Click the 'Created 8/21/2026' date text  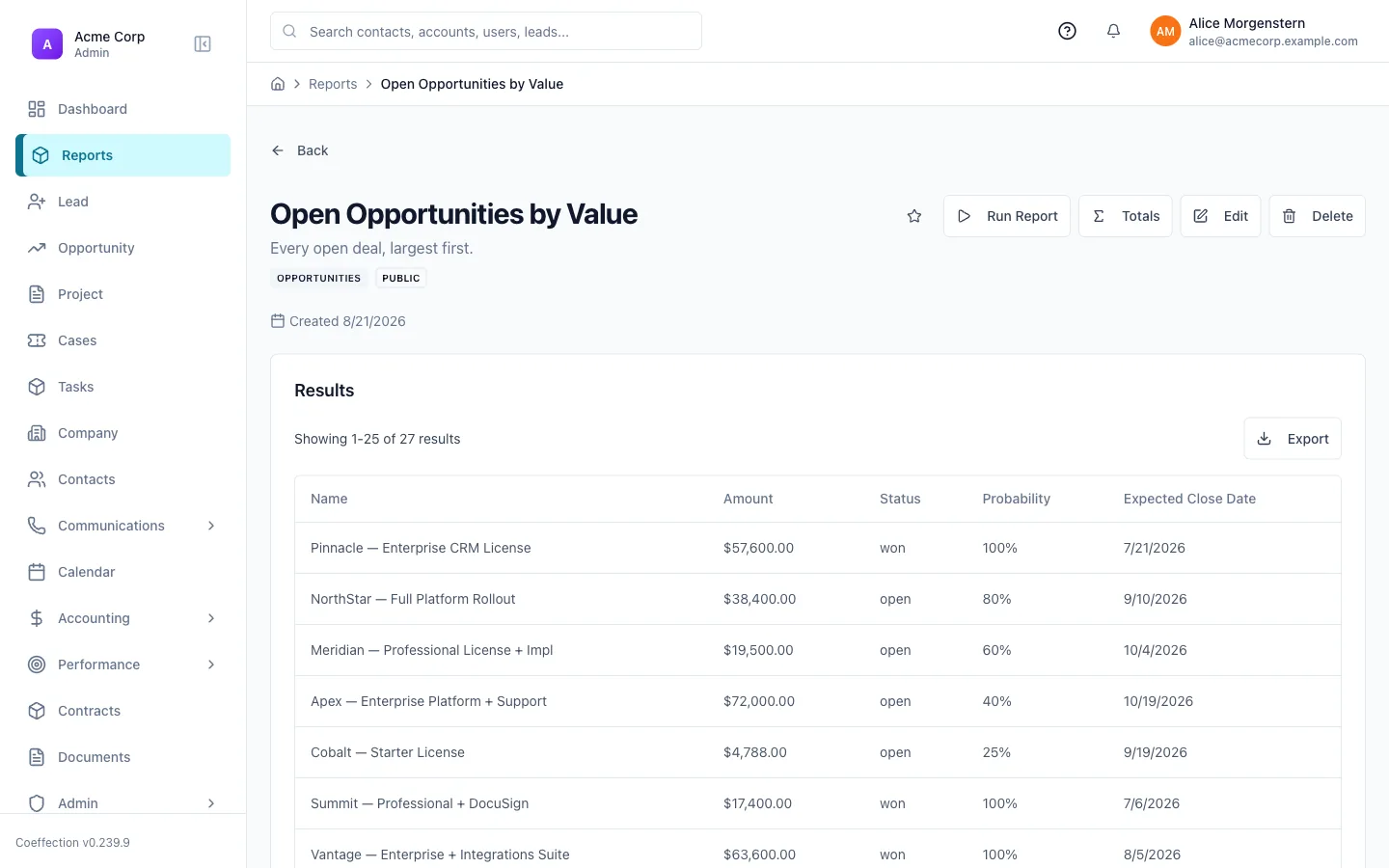(347, 321)
